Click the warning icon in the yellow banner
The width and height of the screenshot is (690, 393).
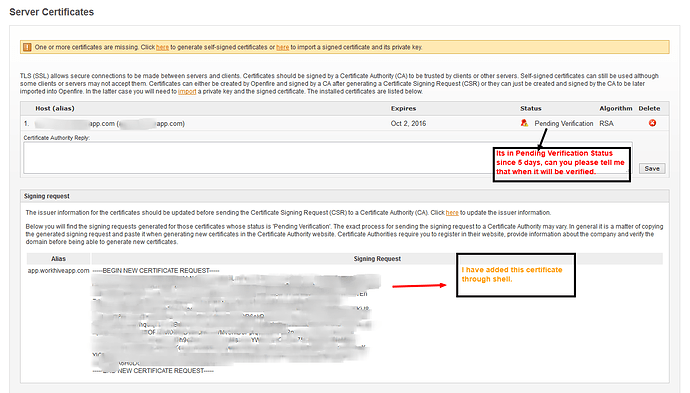tap(27, 47)
